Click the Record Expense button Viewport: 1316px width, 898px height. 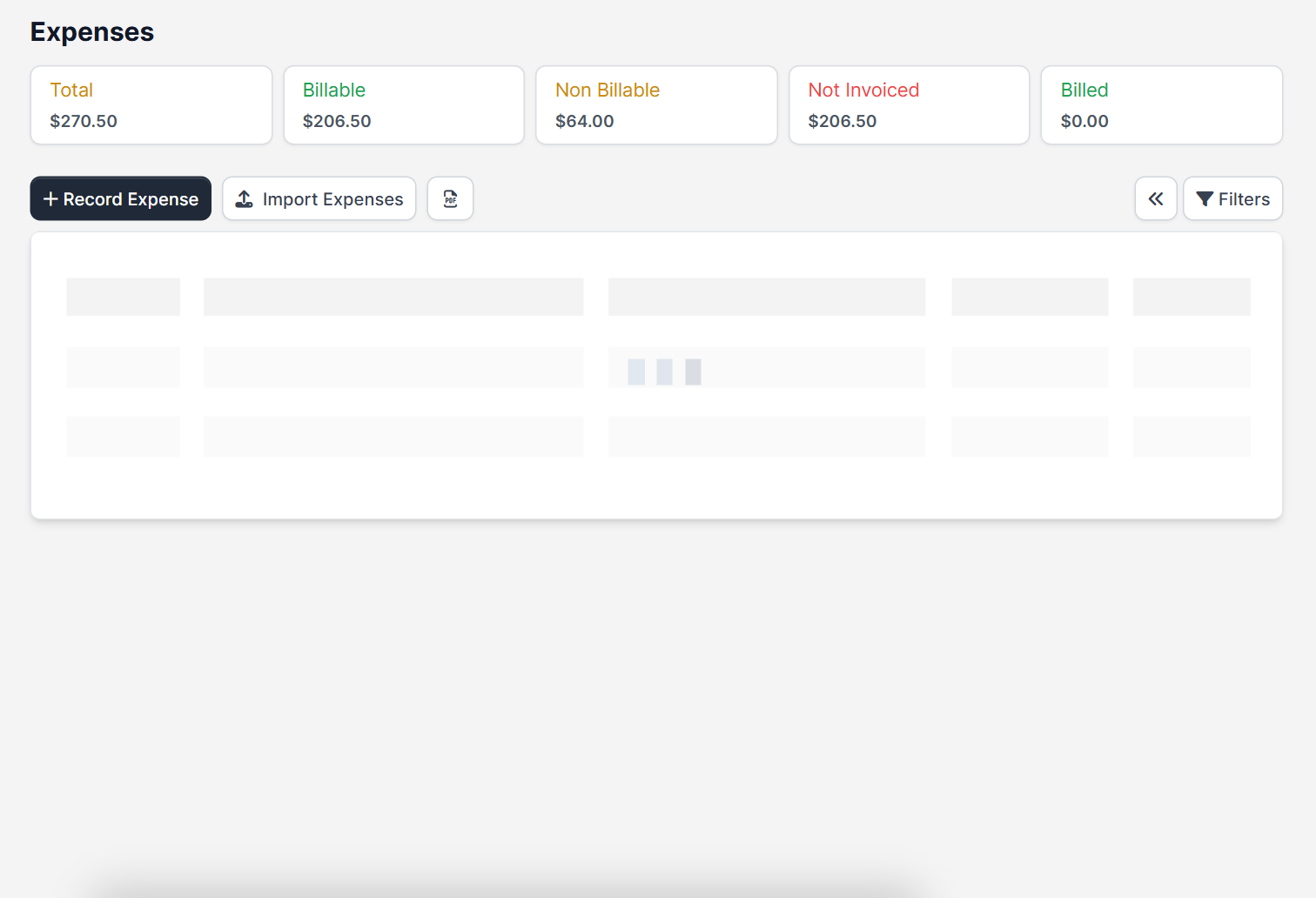[121, 198]
